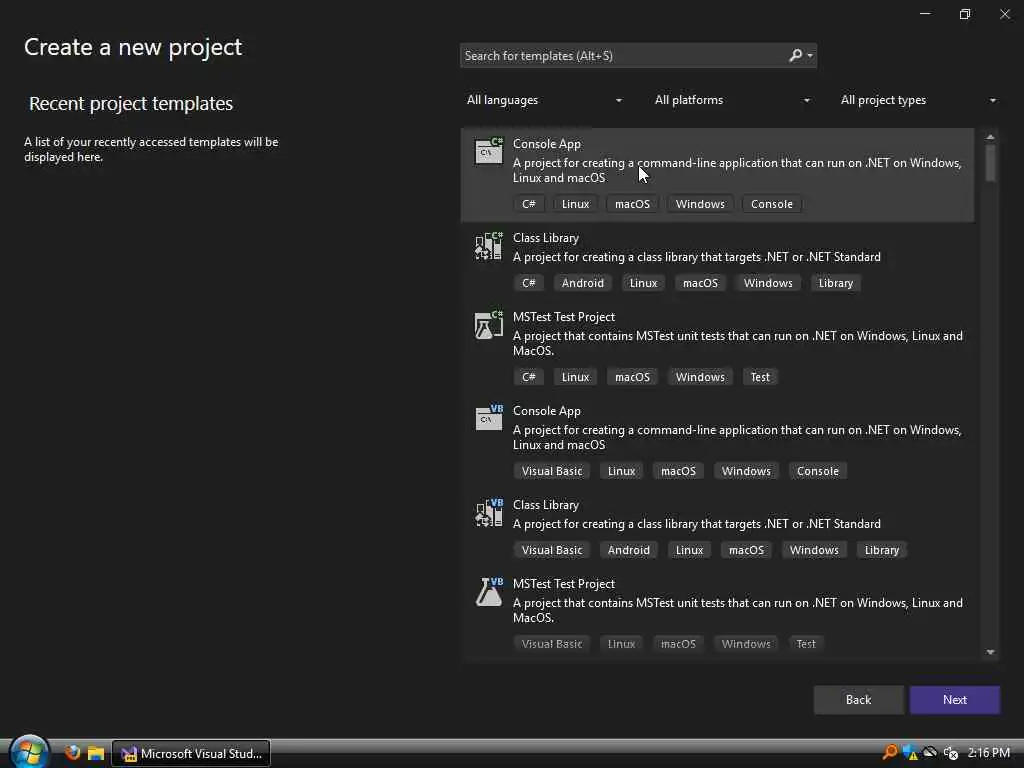Screen dimensions: 1024x768
Task: Close the Create a new project window
Action: (x=1004, y=14)
